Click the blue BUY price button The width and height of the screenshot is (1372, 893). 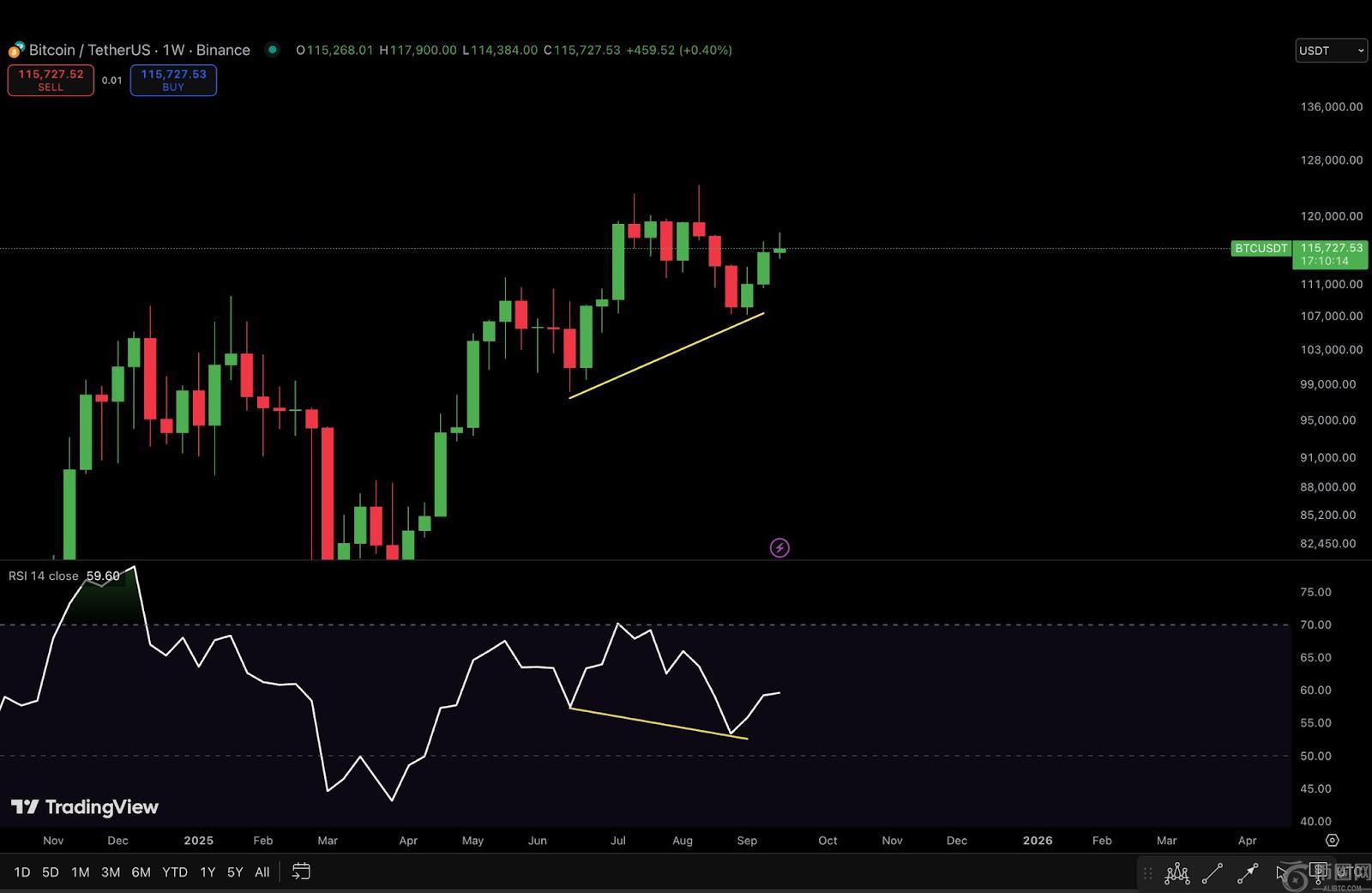tap(173, 80)
